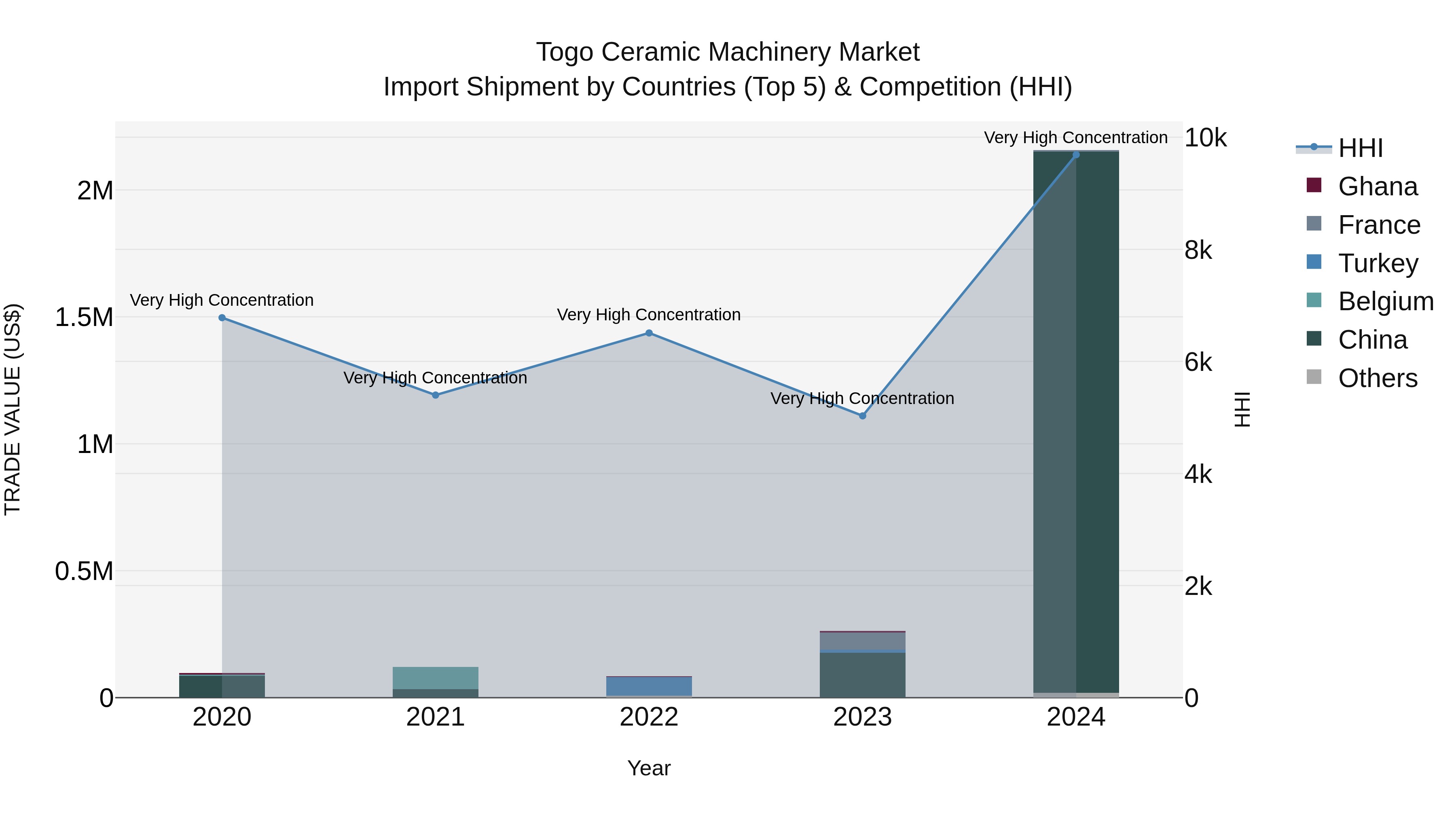Click the Turkey blue legend swatch
This screenshot has width=1456, height=819.
pos(1314,262)
